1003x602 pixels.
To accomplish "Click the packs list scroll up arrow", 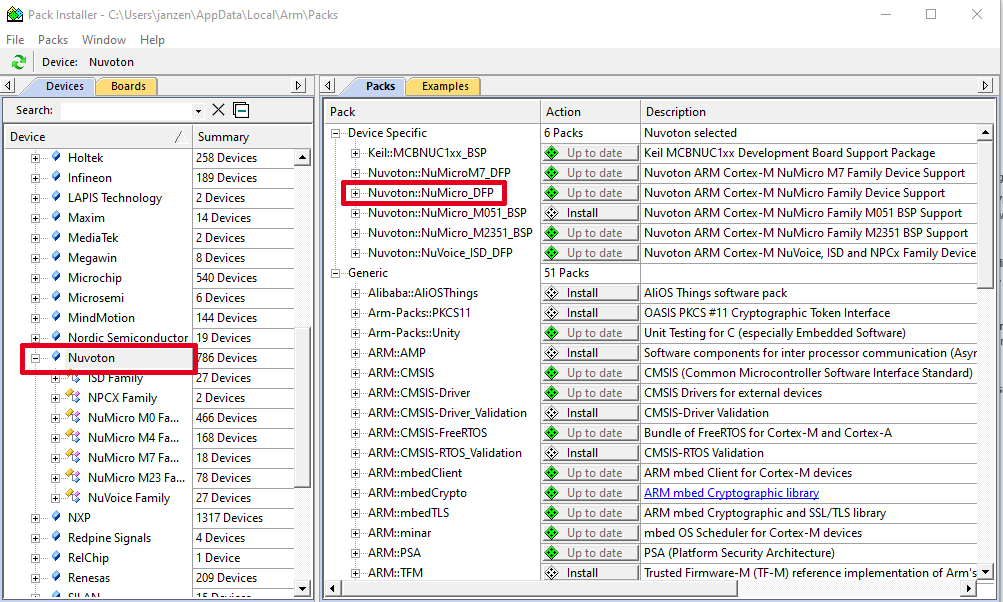I will (985, 132).
